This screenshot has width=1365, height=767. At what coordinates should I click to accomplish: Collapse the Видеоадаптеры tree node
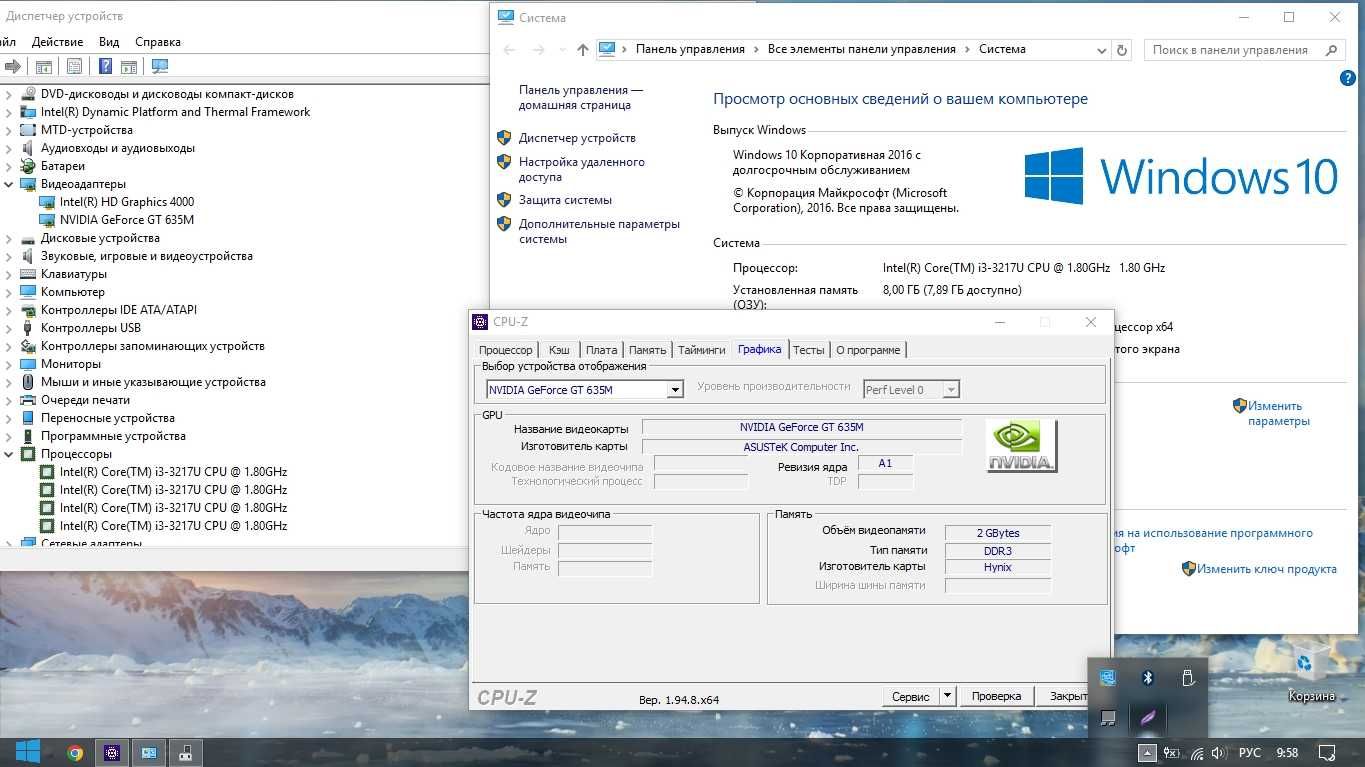click(9, 184)
